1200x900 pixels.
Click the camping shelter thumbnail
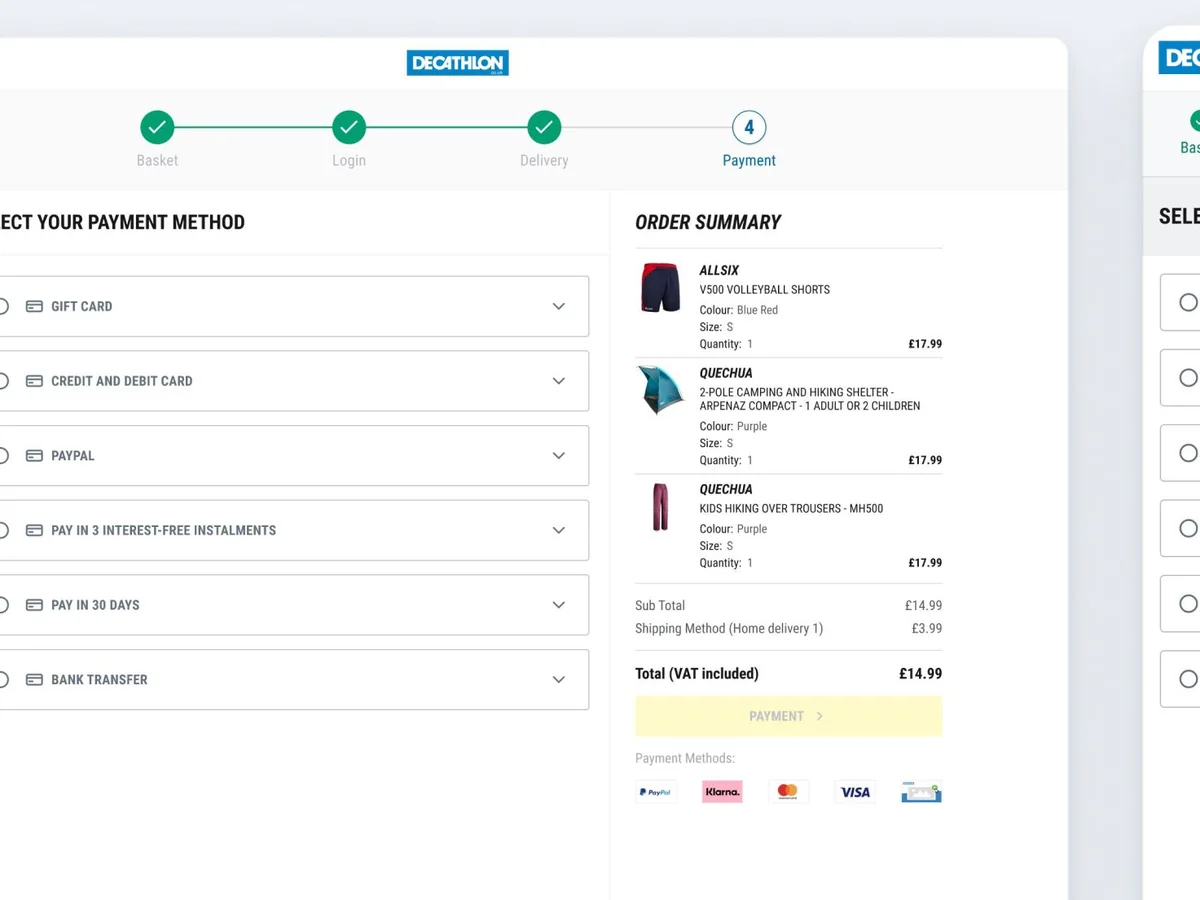point(661,390)
